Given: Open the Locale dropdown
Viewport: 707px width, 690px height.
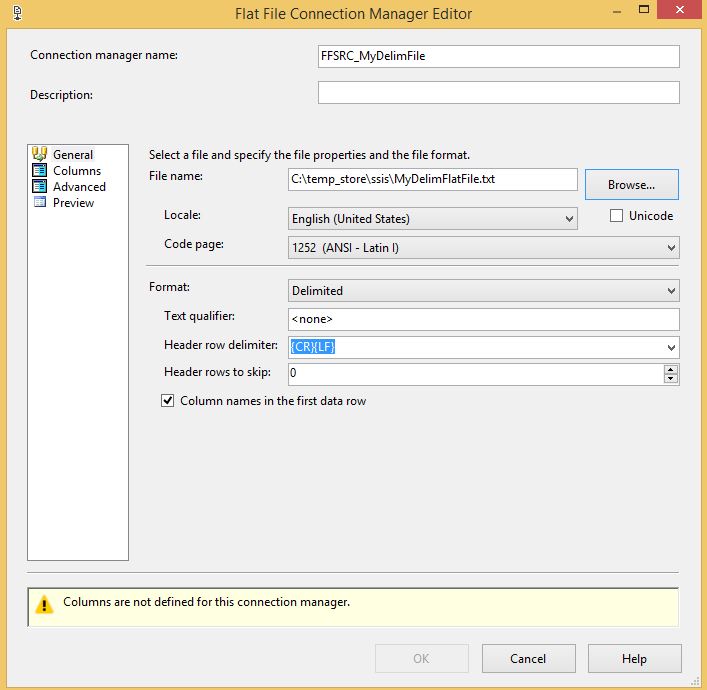Looking at the screenshot, I should [x=569, y=218].
